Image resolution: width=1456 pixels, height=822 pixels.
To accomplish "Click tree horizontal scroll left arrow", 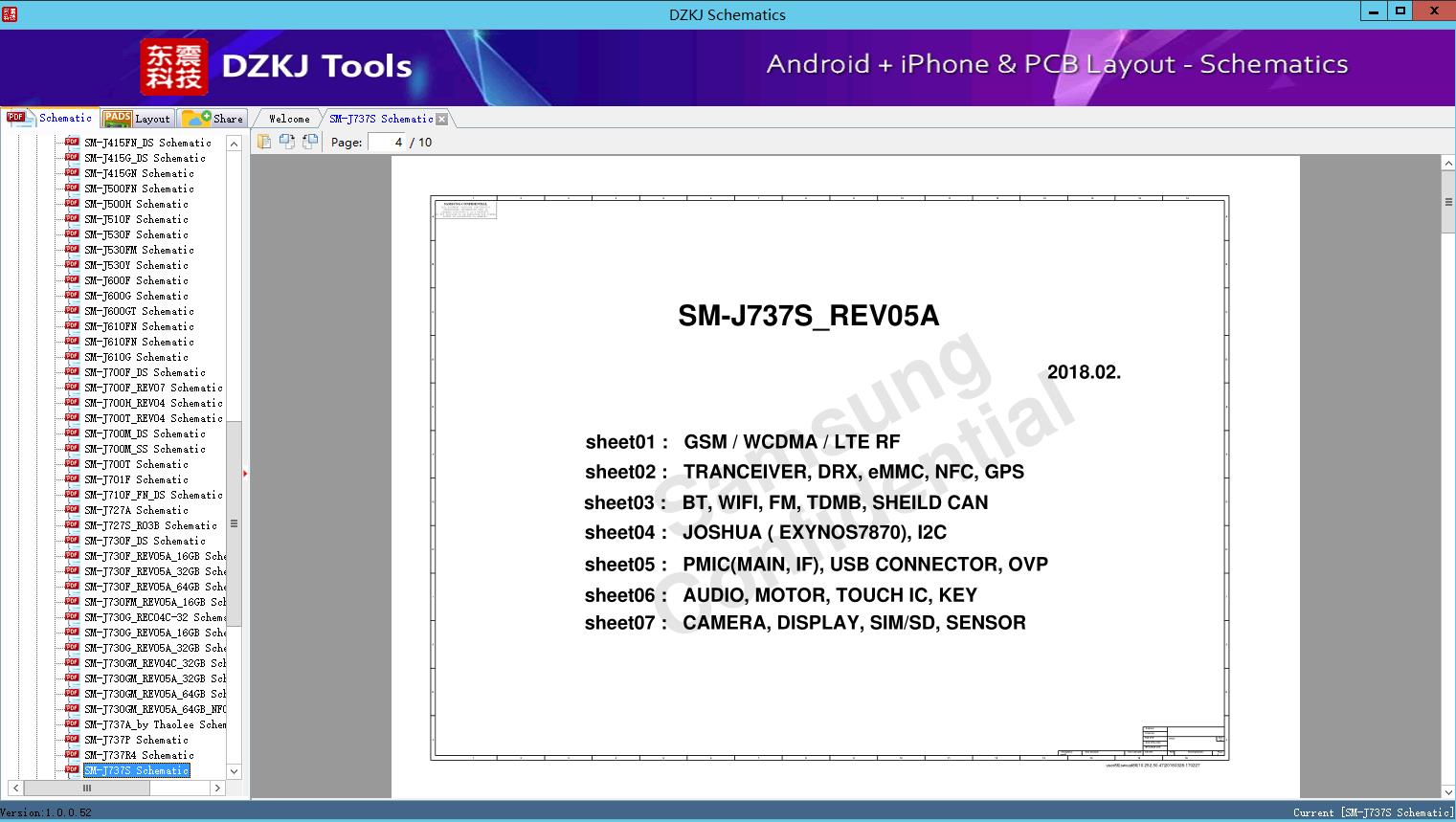I will (15, 789).
